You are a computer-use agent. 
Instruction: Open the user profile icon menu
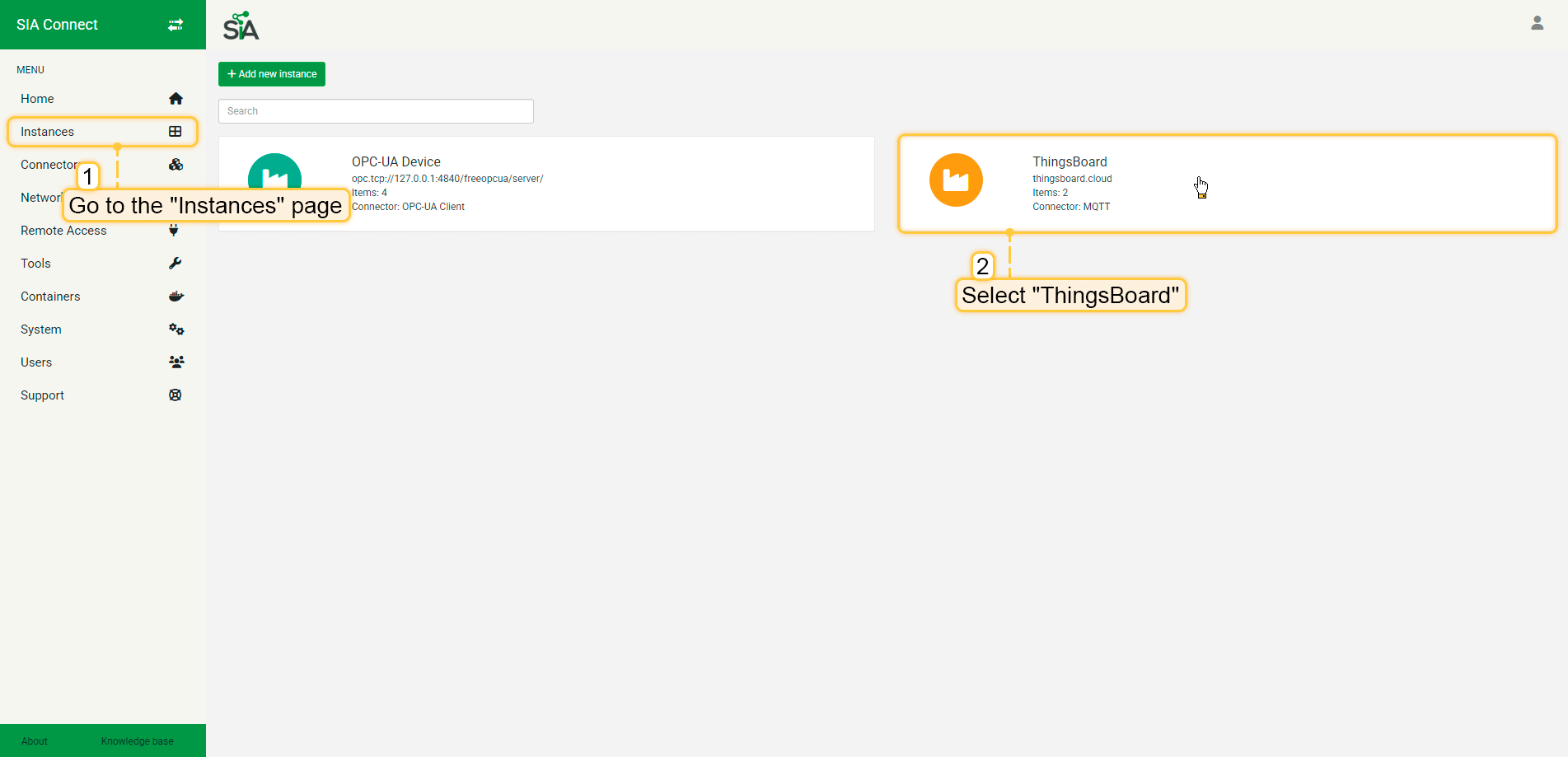(1537, 23)
